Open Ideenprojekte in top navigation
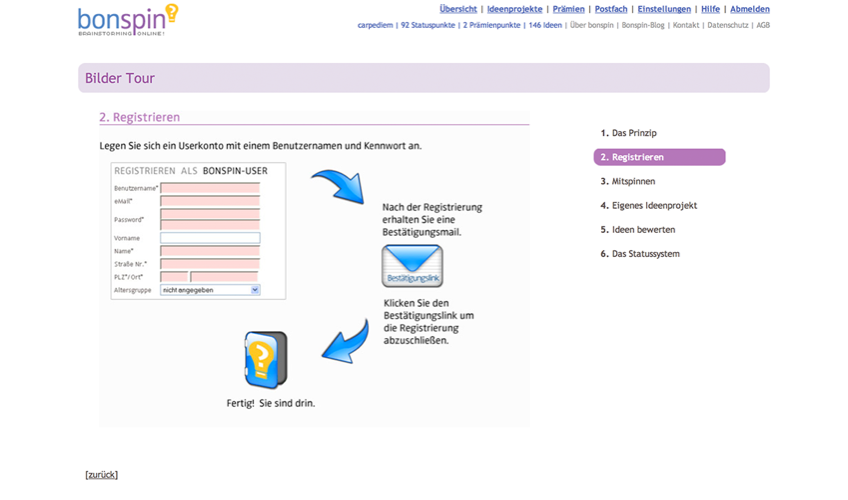The height and width of the screenshot is (500, 848). 514,9
